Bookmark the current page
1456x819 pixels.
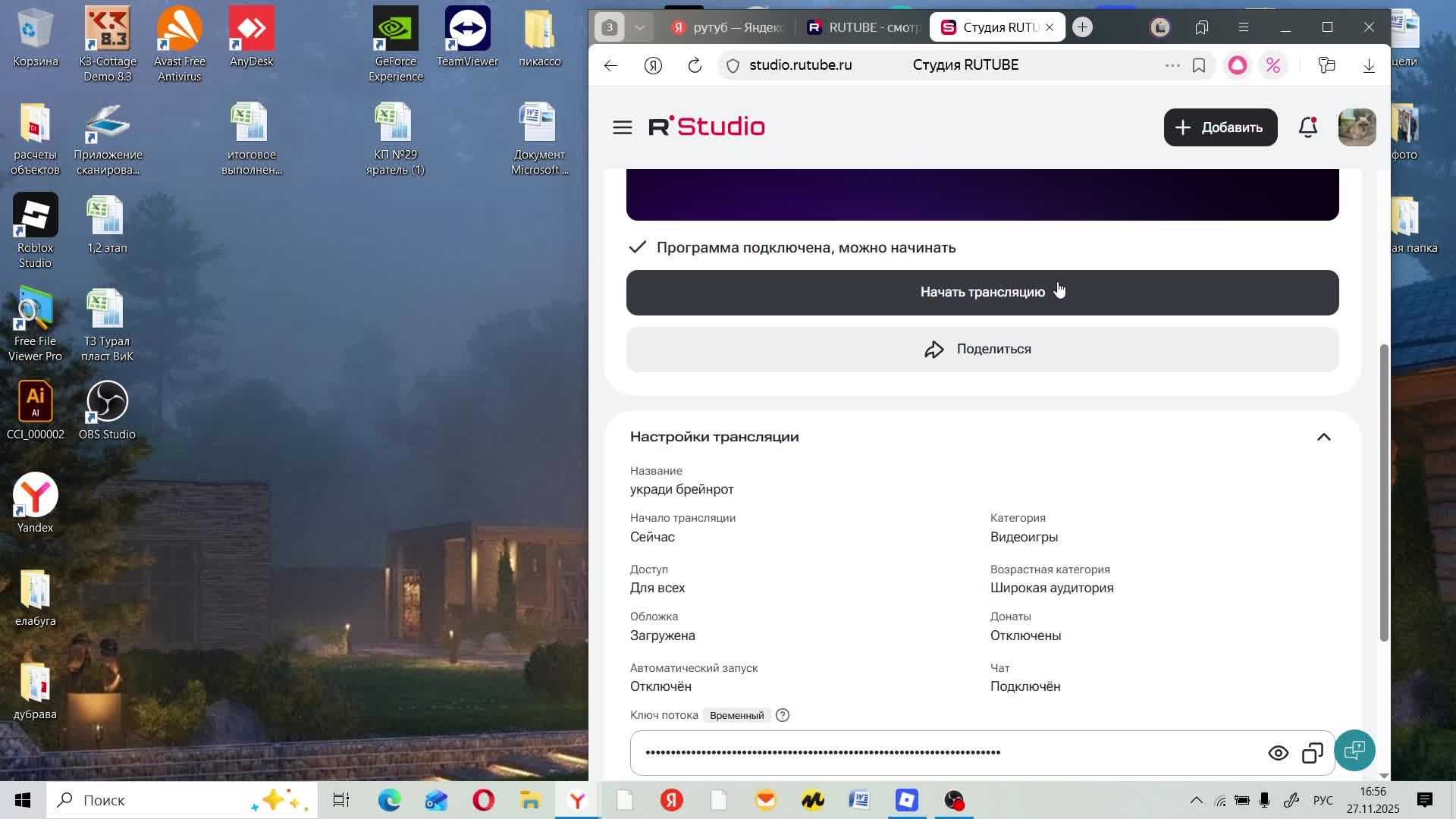pos(1199,66)
